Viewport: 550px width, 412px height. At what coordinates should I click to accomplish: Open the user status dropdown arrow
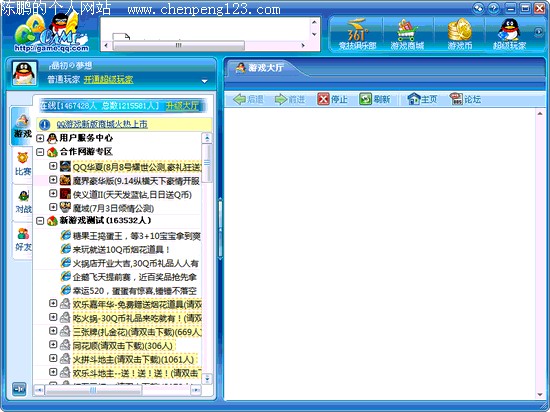pos(204,81)
